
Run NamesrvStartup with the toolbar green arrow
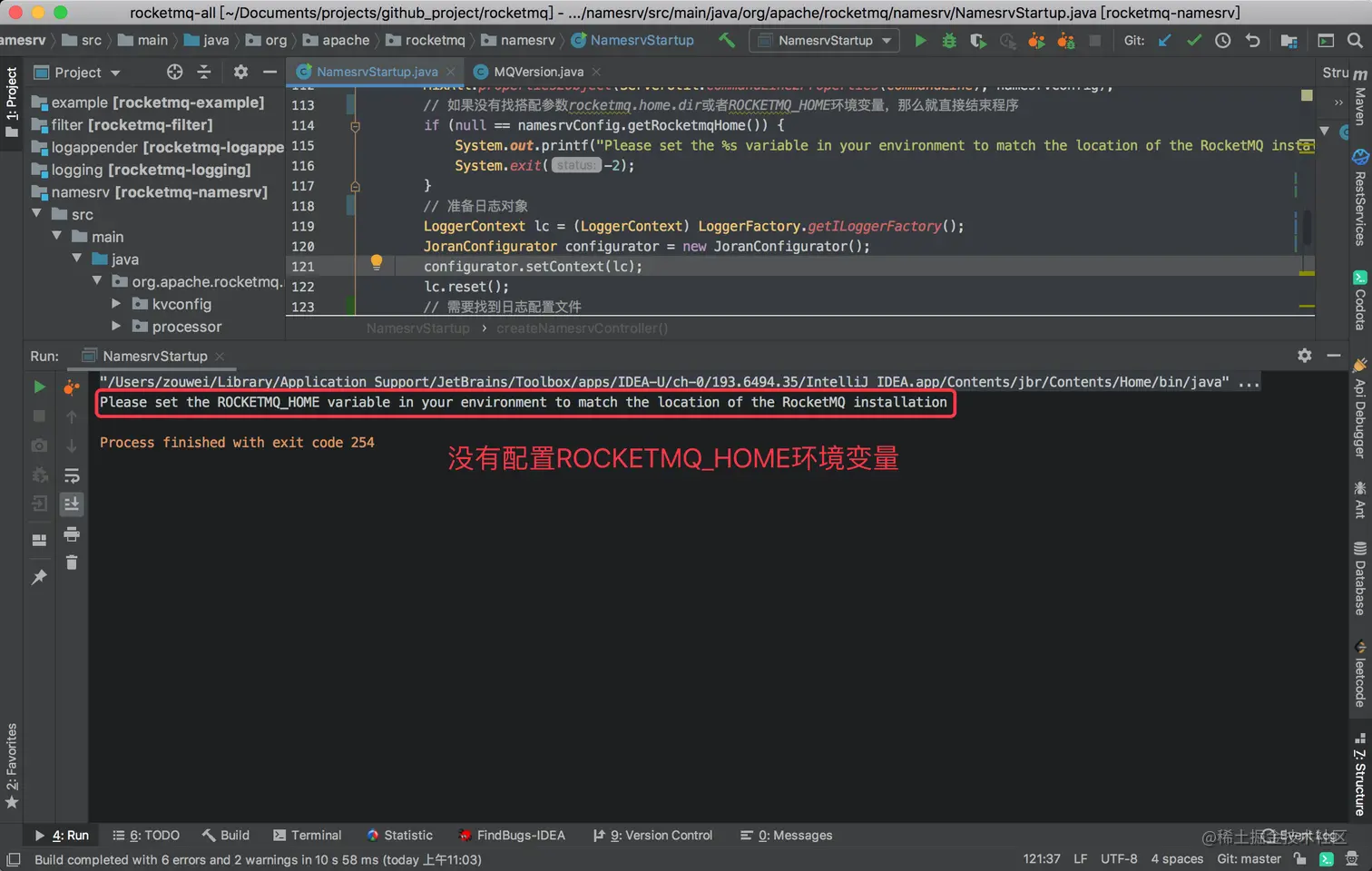(x=920, y=40)
